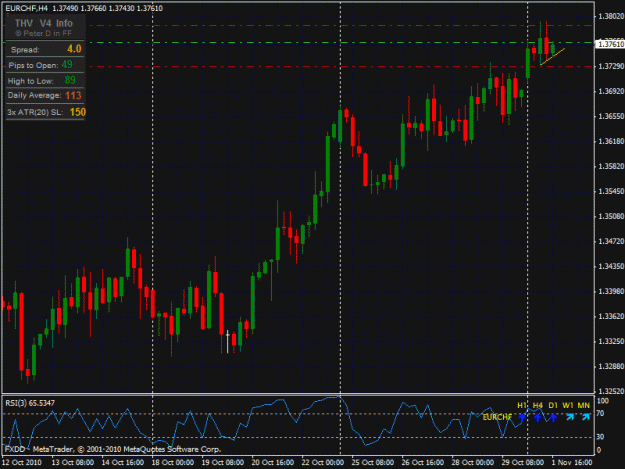This screenshot has width=625, height=469.
Task: Click the Daily Average value 113
Action: pyautogui.click(x=73, y=96)
